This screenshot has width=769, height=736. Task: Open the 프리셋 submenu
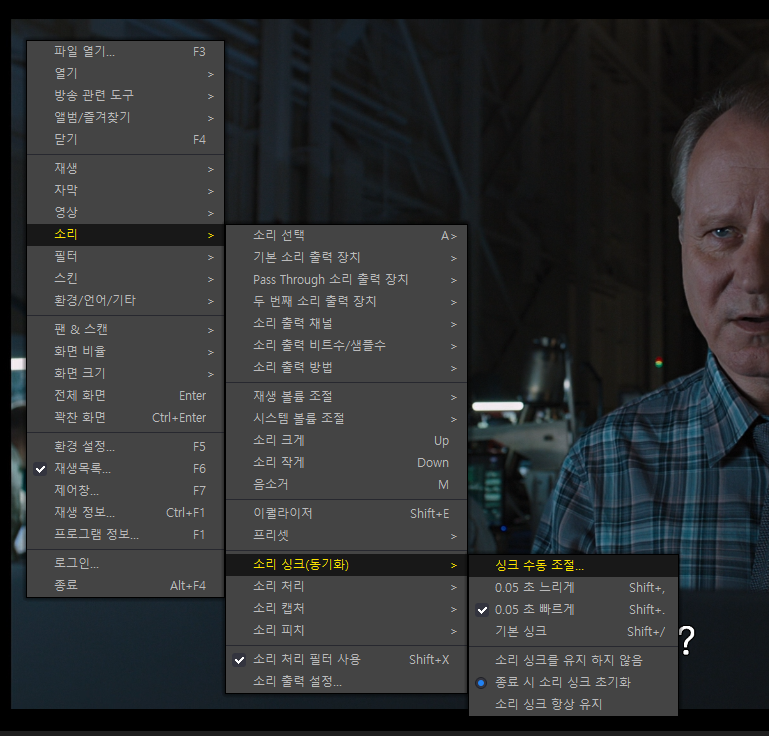coord(346,535)
